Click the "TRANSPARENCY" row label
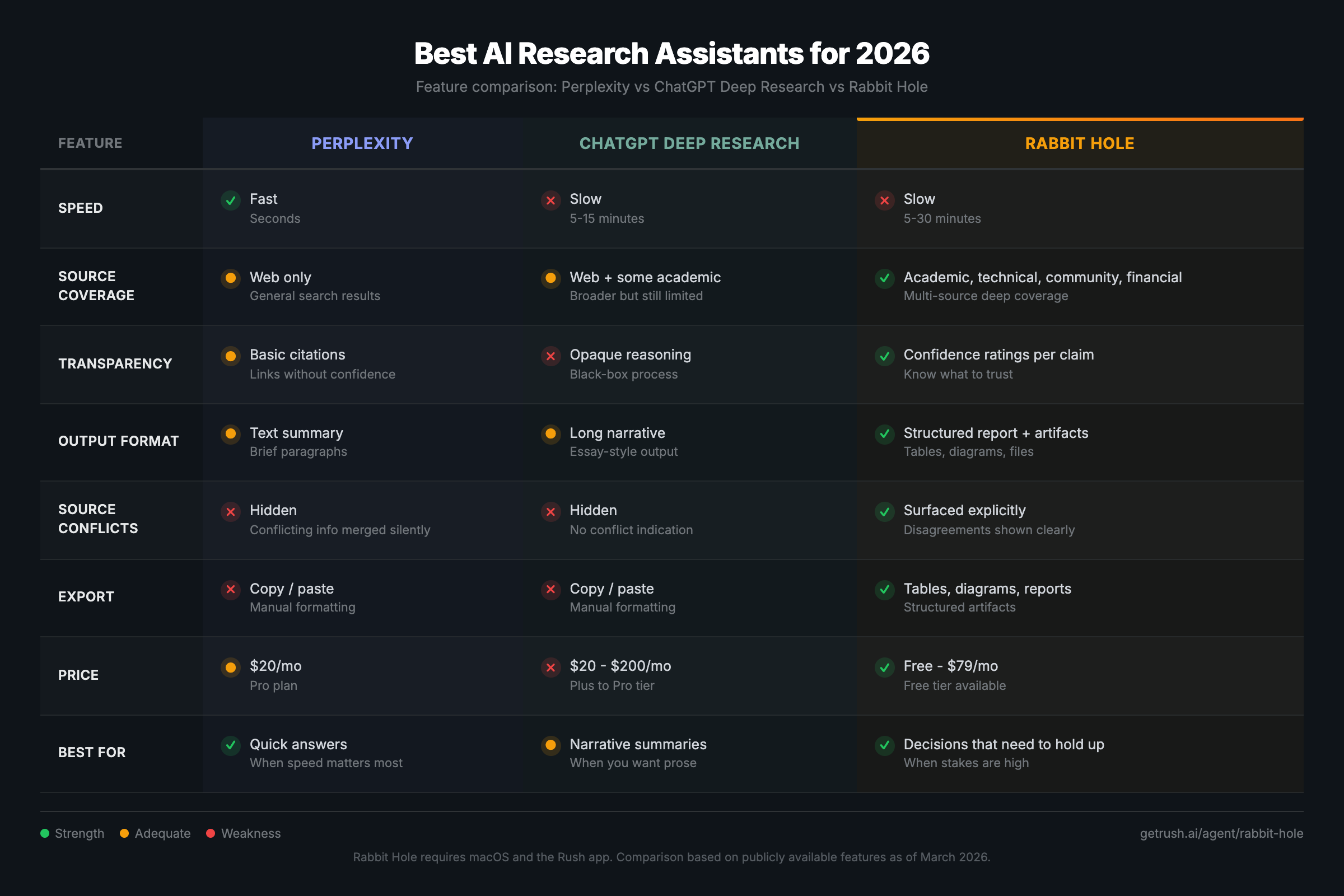The image size is (1344, 896). coord(115,363)
